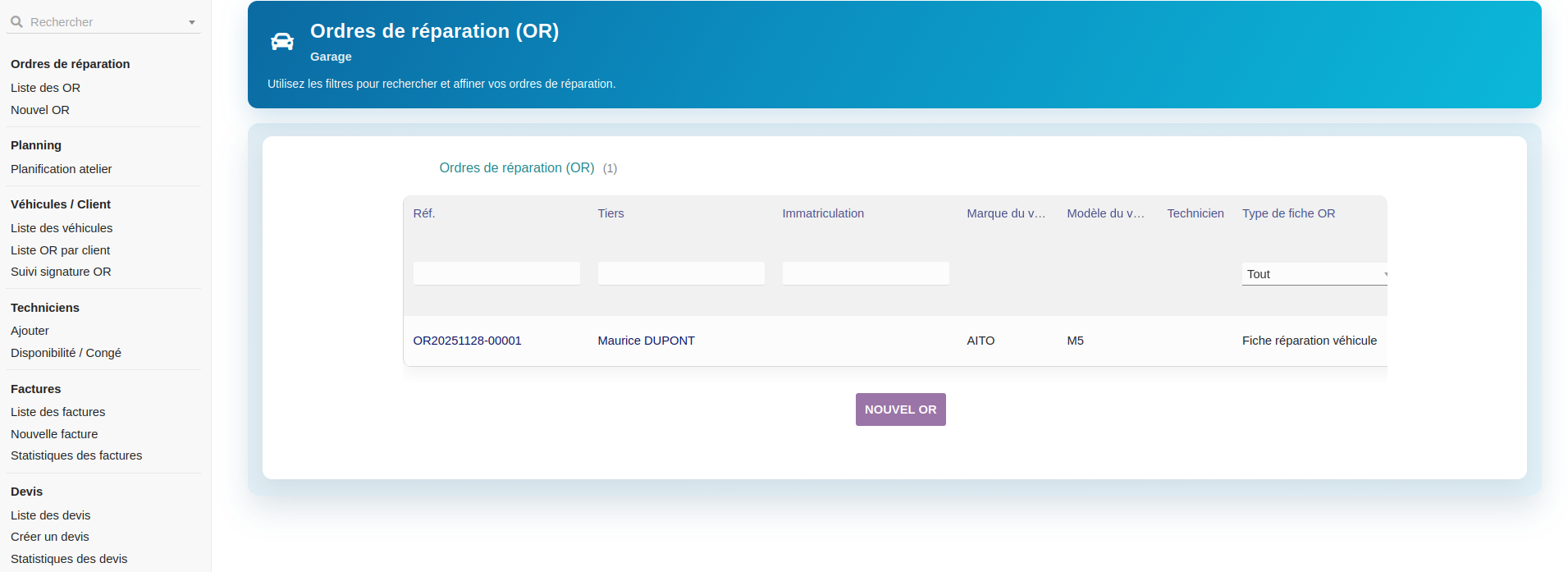Image resolution: width=1568 pixels, height=572 pixels.
Task: Click the Réf. filter input field
Action: click(x=496, y=273)
